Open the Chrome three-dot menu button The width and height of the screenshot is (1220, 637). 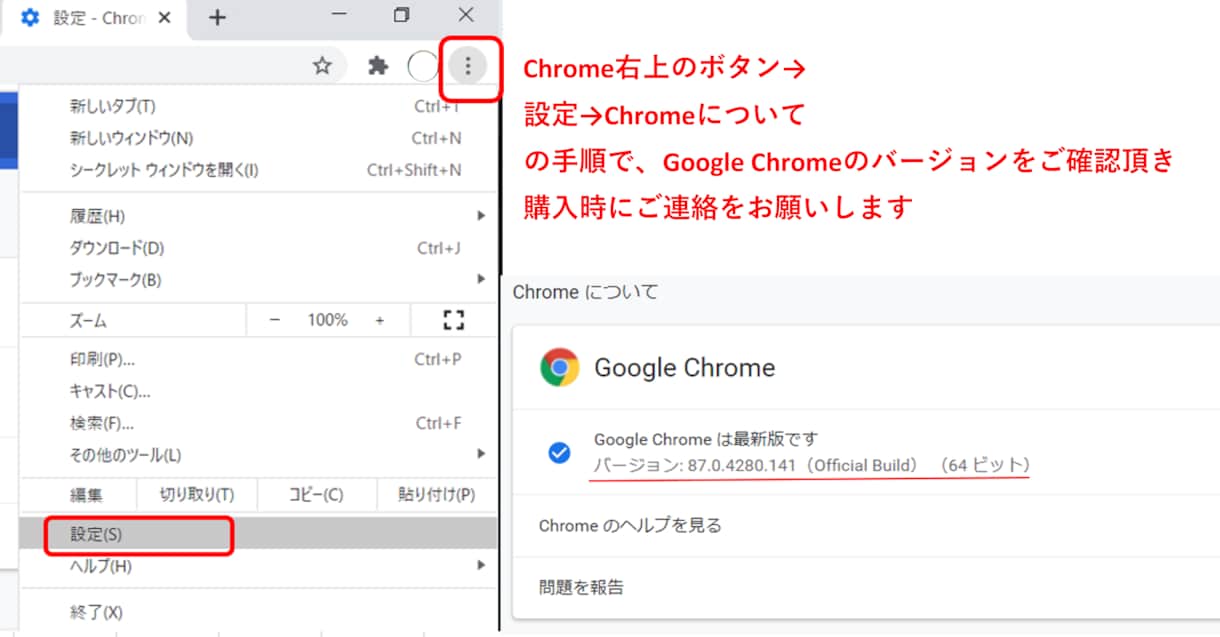click(x=467, y=66)
